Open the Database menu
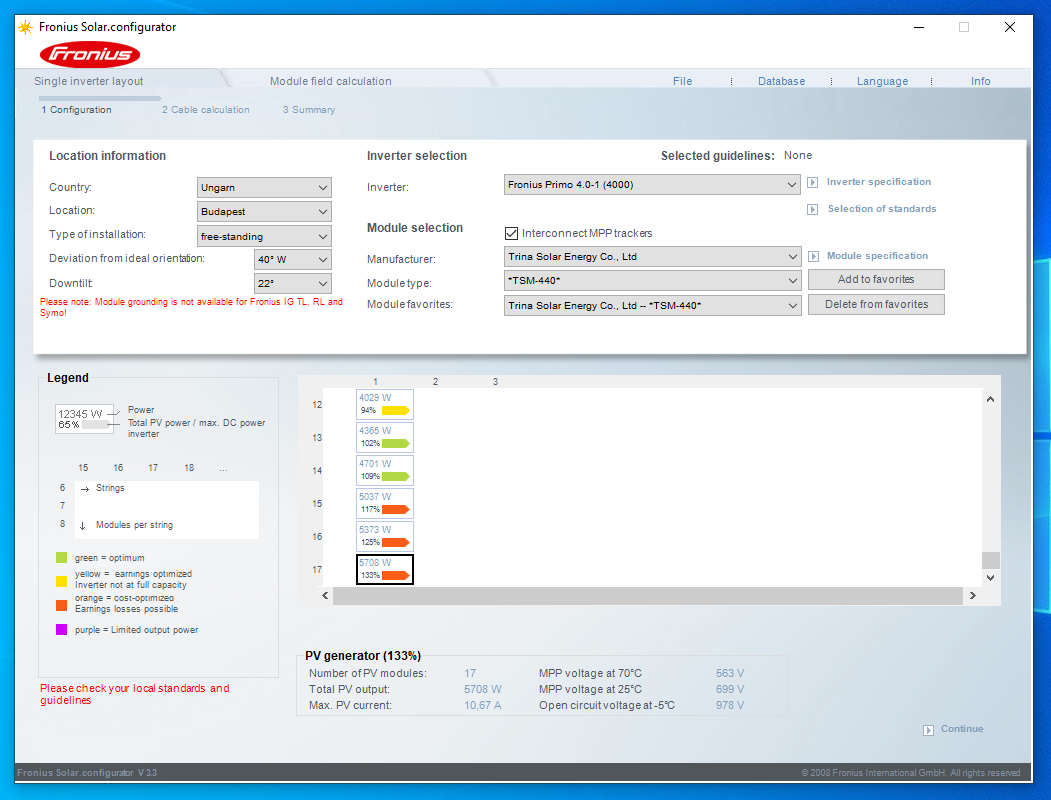The height and width of the screenshot is (800, 1051). 781,81
